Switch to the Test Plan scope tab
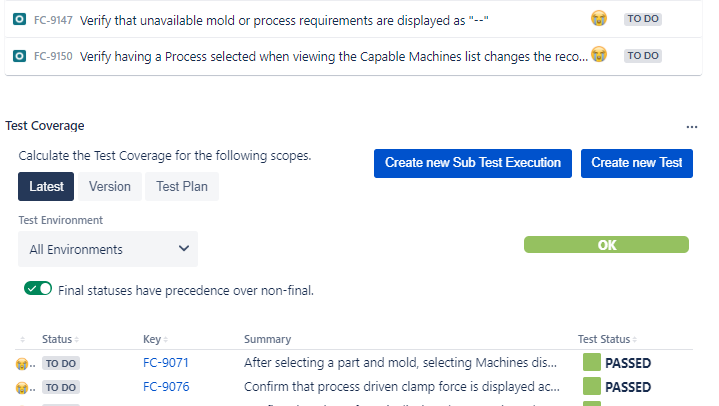719x406 pixels. click(182, 186)
